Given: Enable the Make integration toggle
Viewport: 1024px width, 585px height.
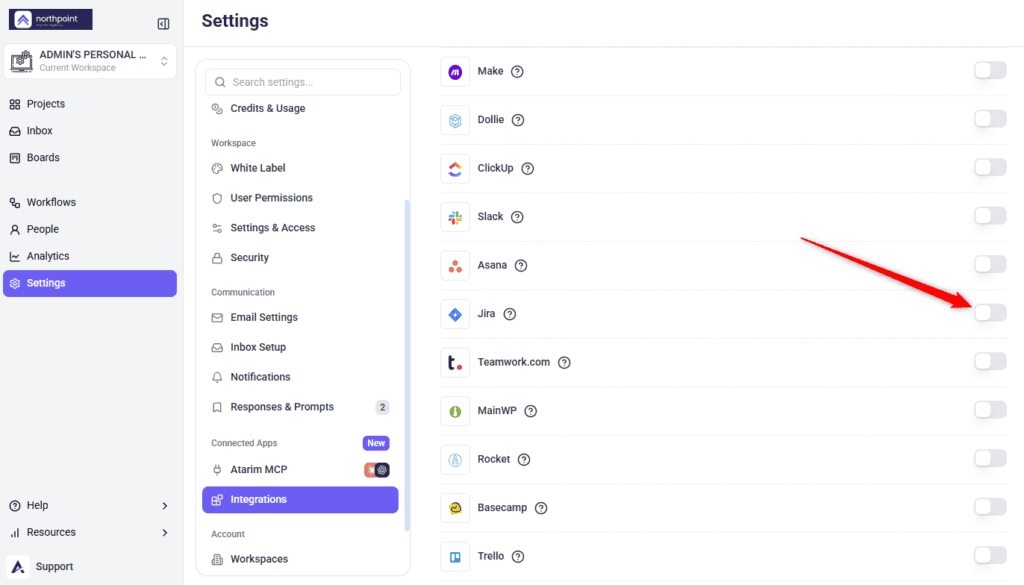Looking at the screenshot, I should click(990, 70).
